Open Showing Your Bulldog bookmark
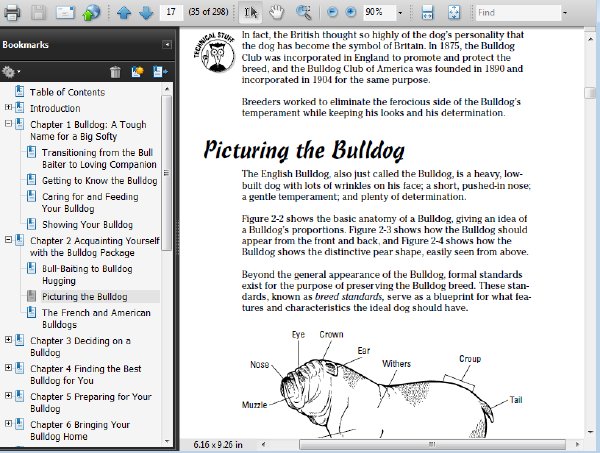 tap(87, 225)
